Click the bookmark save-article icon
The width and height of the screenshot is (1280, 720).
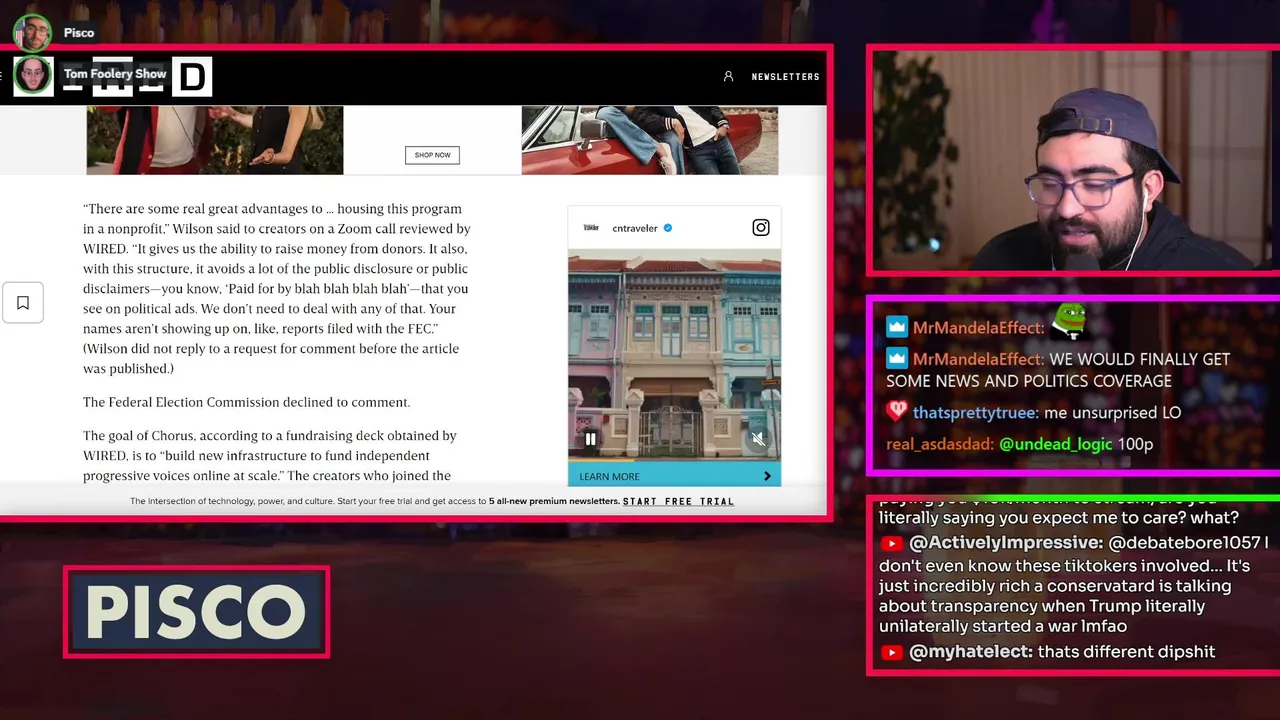pos(23,303)
